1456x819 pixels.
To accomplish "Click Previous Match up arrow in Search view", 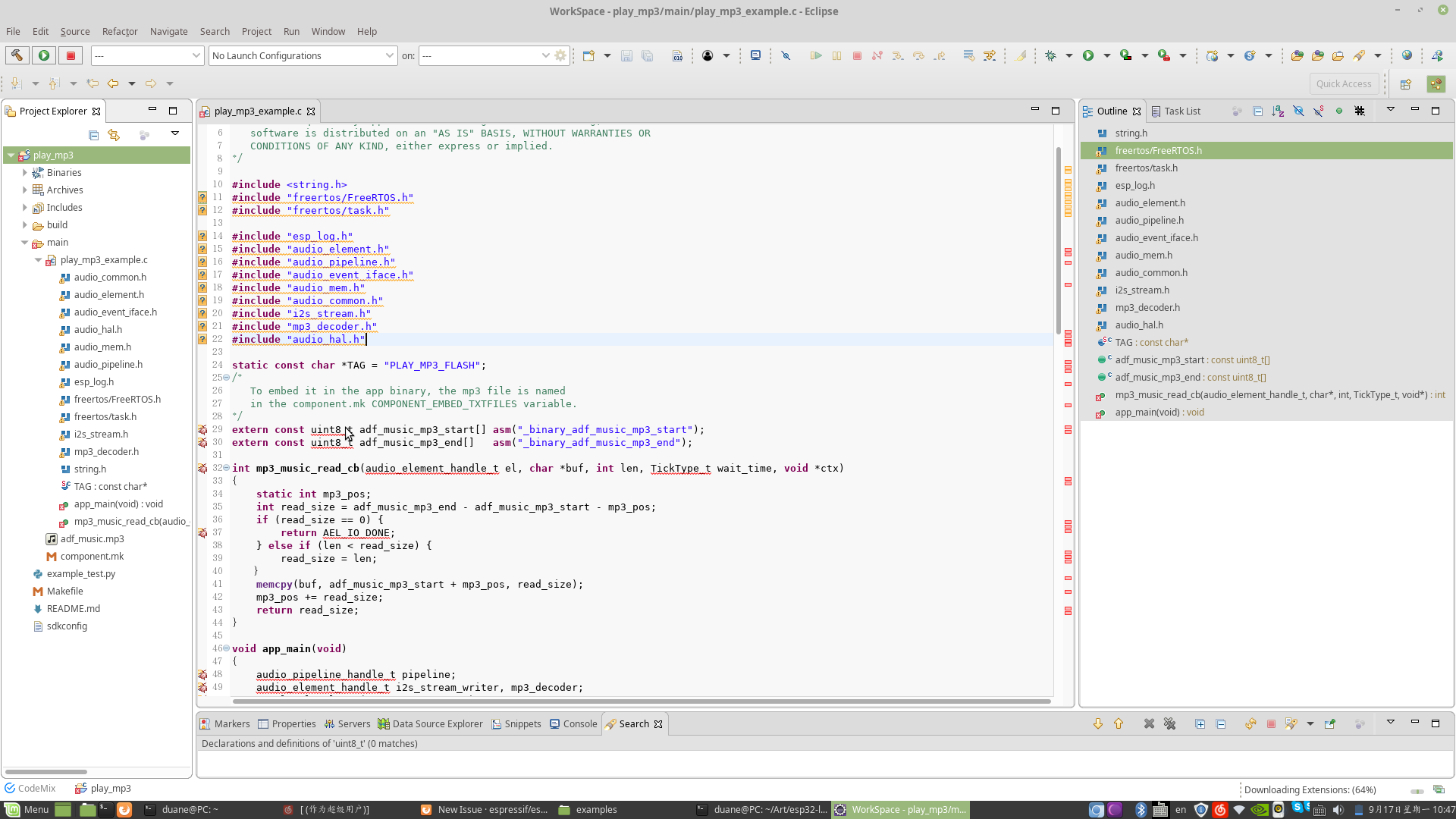I will tap(1119, 724).
